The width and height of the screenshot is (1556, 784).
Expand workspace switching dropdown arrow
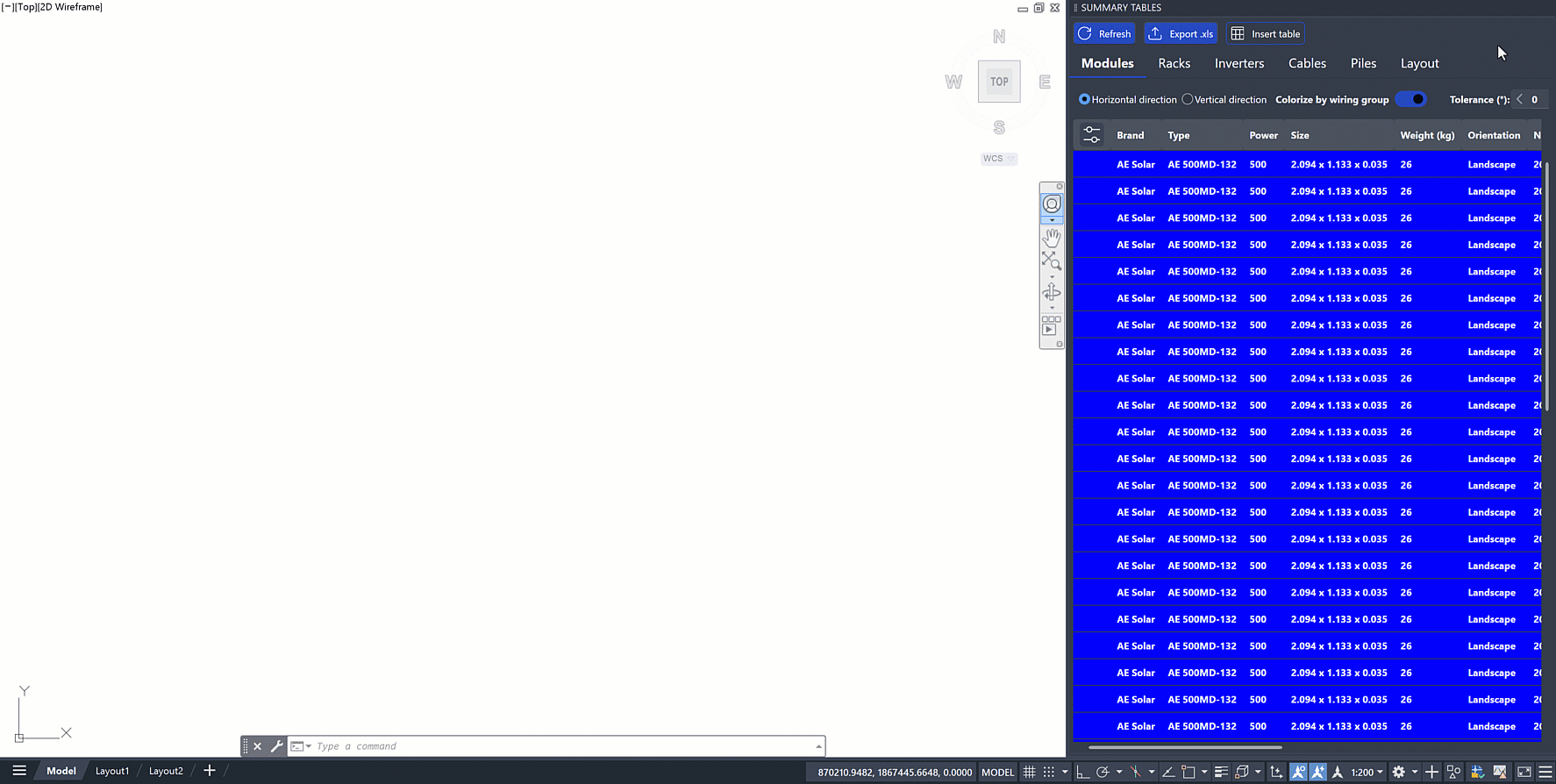point(1414,772)
